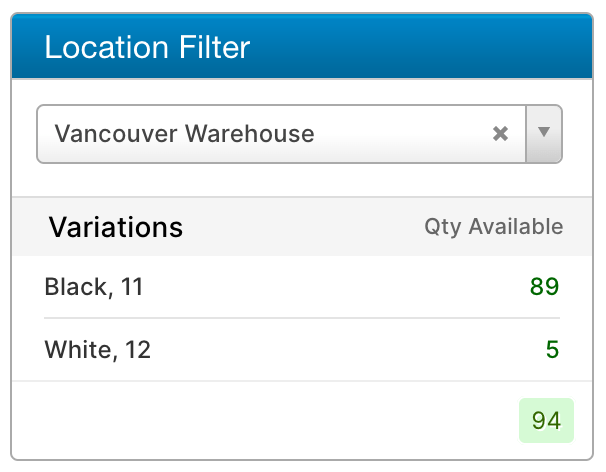Click the word Available in the column header

click(515, 227)
